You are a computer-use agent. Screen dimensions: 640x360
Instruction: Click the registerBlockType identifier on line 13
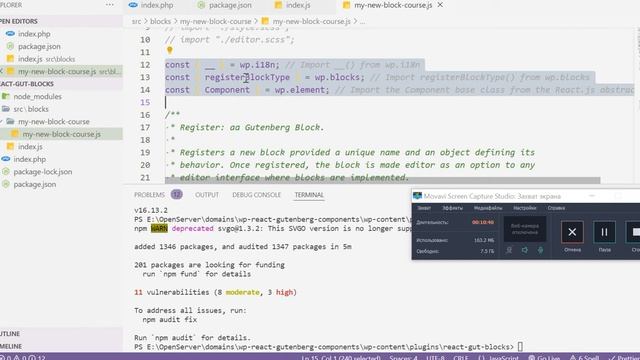point(247,78)
